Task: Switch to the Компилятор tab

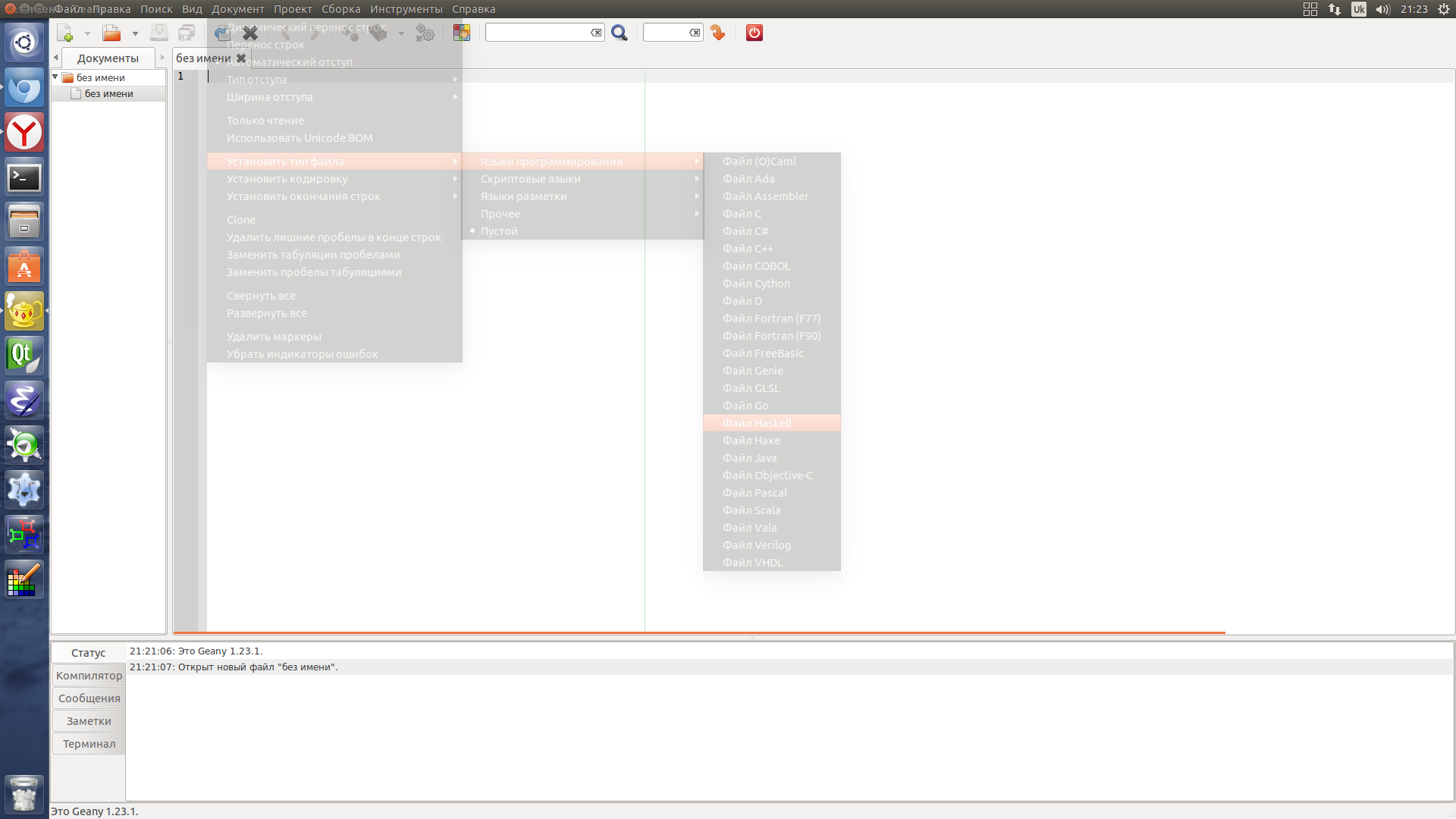Action: click(89, 676)
